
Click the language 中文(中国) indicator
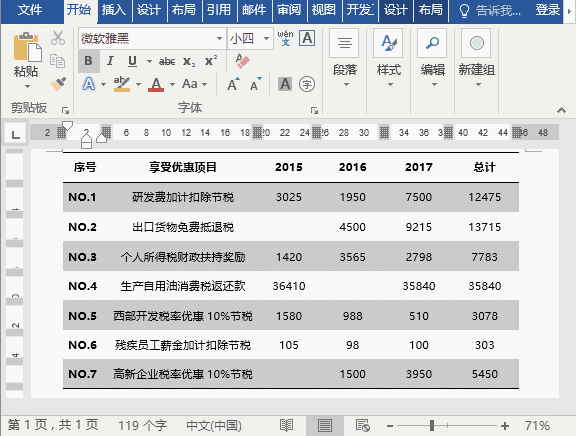click(x=214, y=425)
